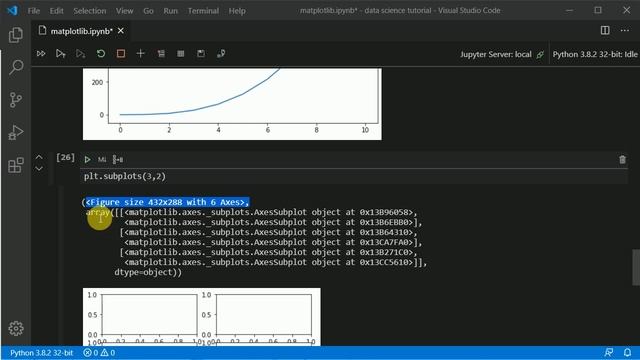
Task: Click the [26] execution count label
Action: (65, 158)
